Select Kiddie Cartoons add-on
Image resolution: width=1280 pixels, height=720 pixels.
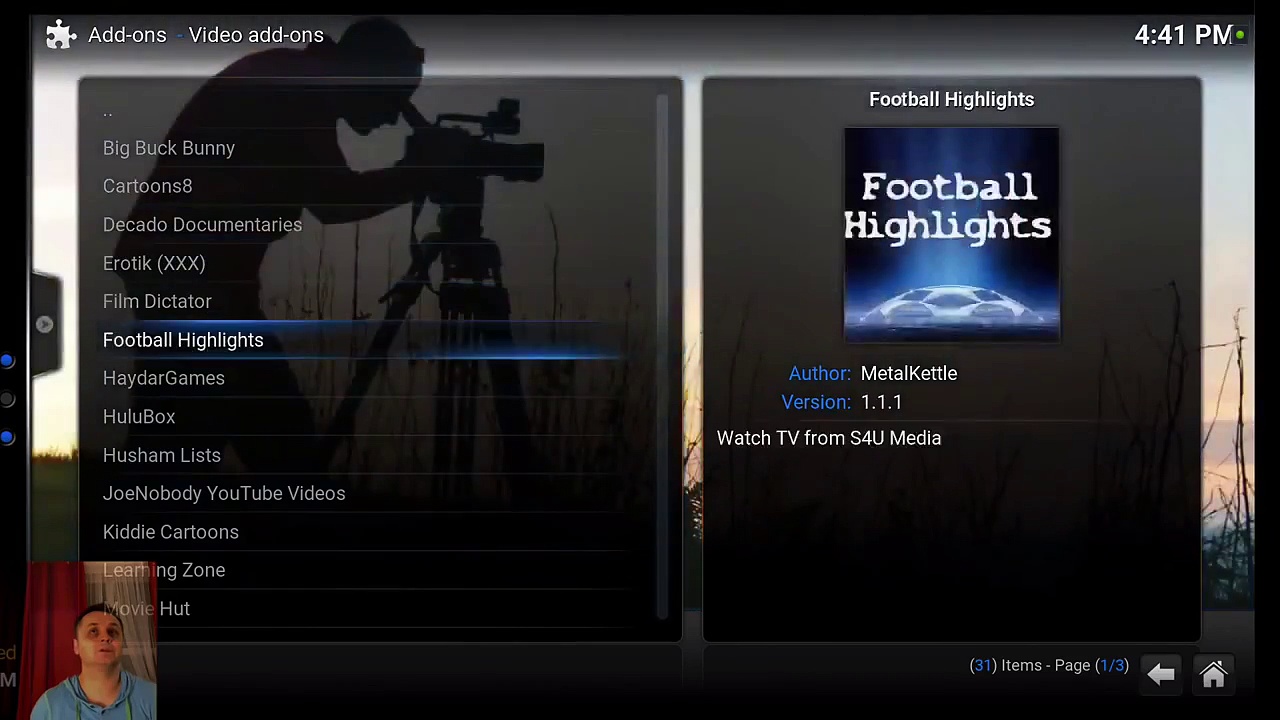pos(171,532)
